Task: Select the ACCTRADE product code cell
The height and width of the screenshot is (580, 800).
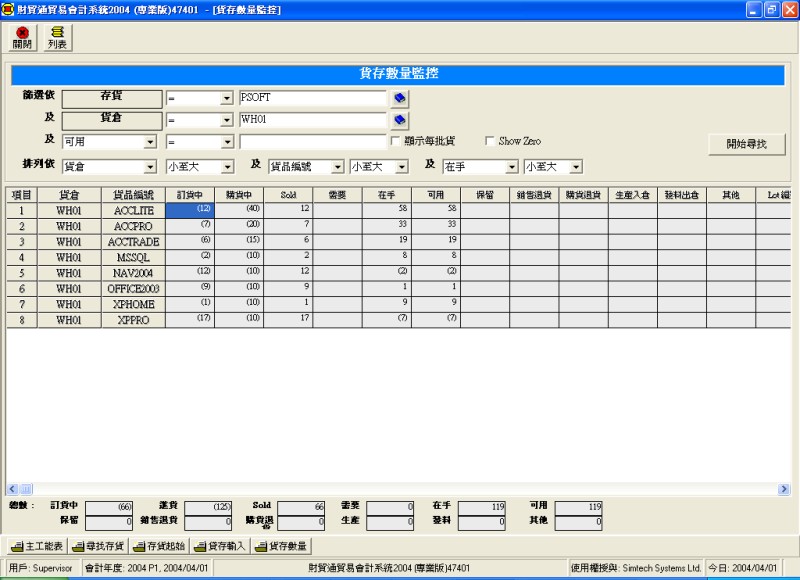Action: pos(133,242)
